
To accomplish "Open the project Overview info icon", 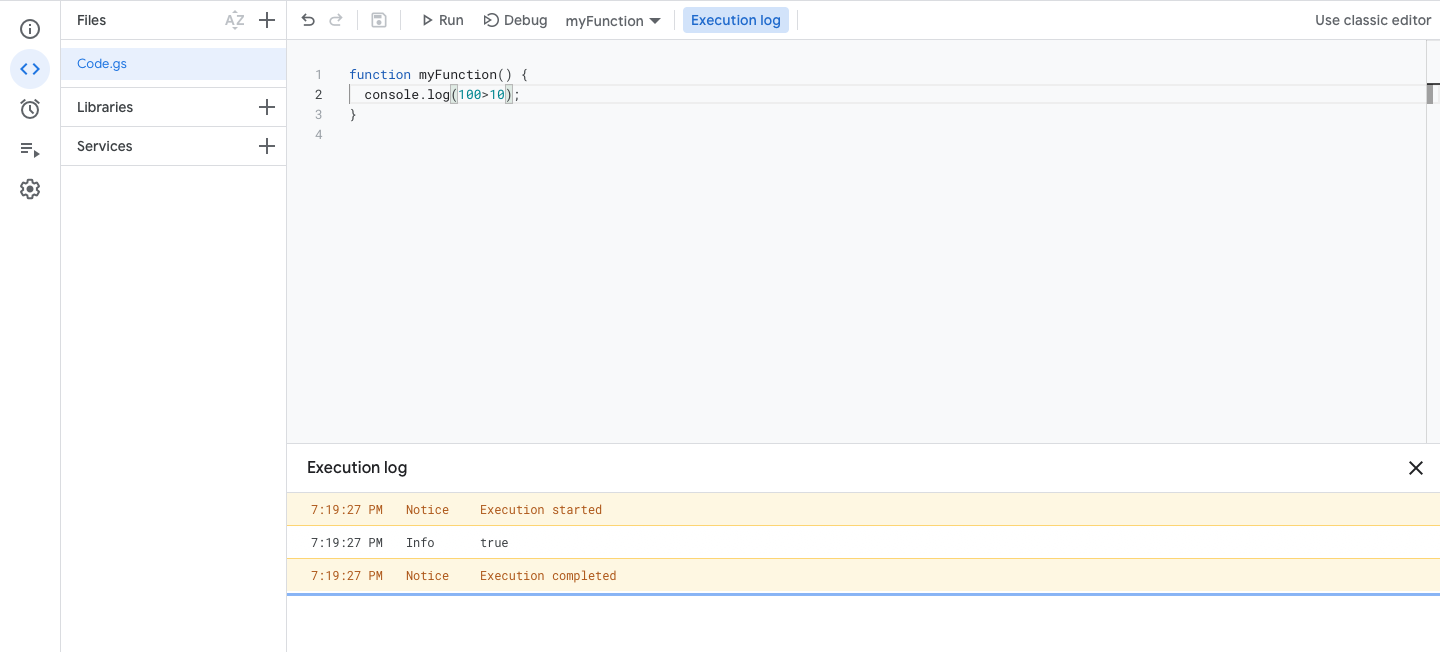I will 30,29.
